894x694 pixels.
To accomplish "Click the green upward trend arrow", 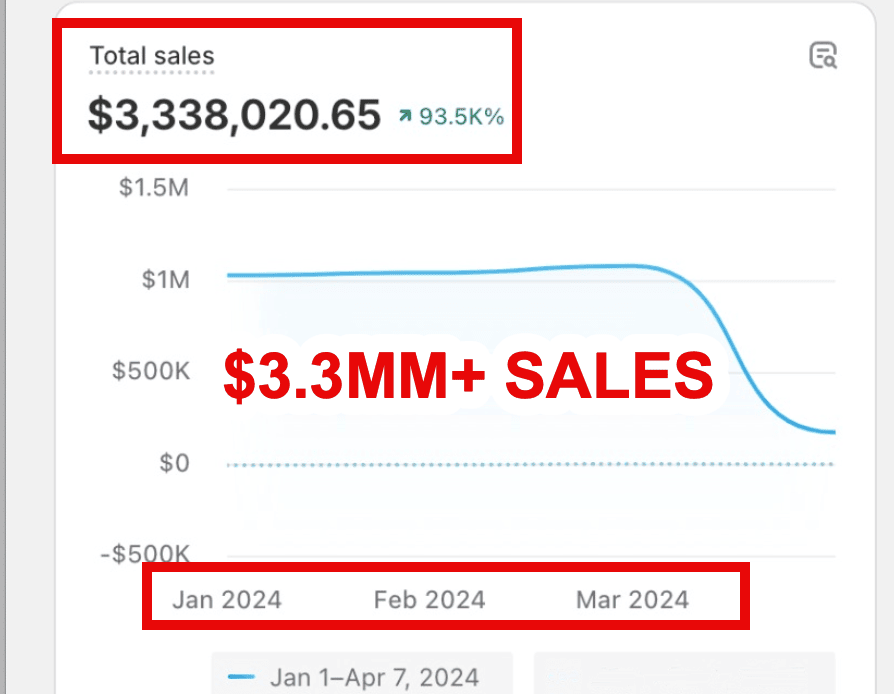I will (x=404, y=117).
